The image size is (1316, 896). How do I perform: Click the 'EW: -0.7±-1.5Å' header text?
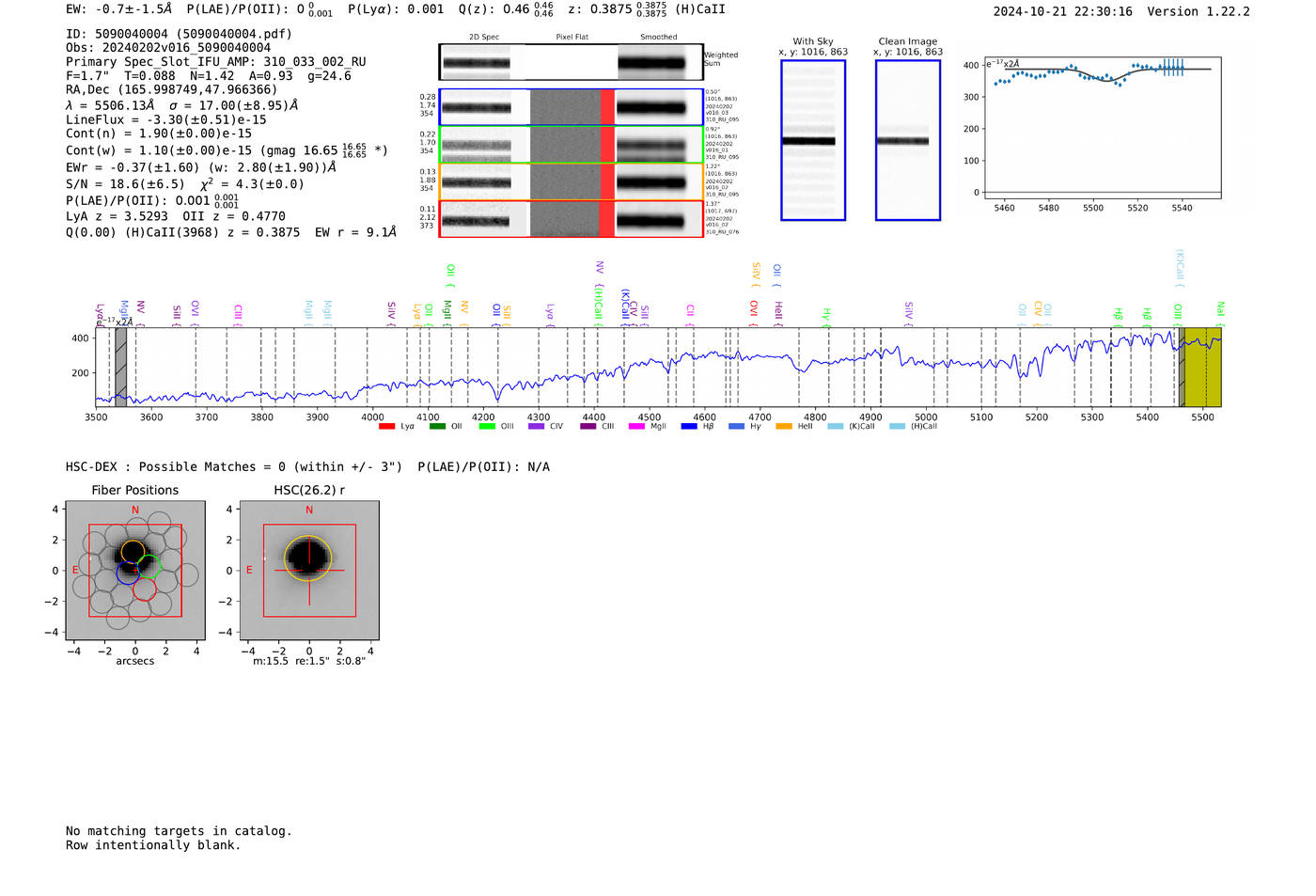pos(119,9)
